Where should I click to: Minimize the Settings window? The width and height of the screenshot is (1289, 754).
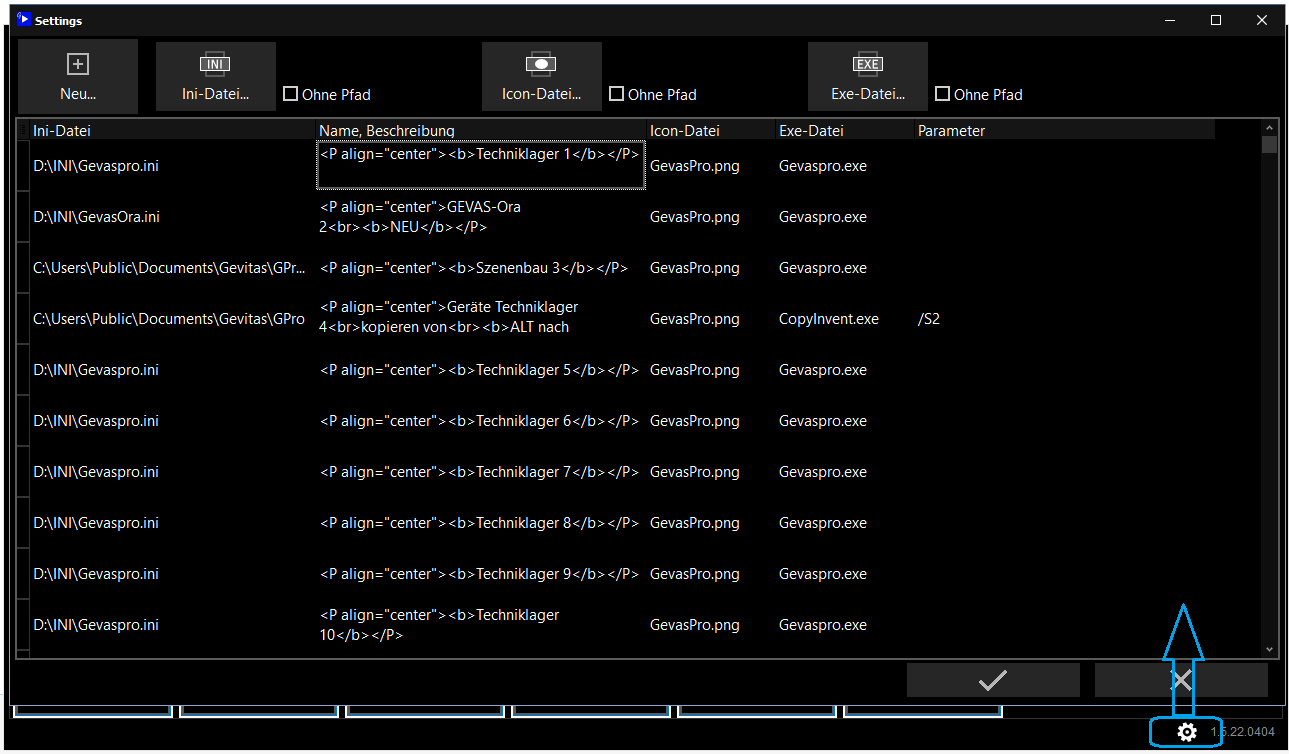(x=1170, y=20)
